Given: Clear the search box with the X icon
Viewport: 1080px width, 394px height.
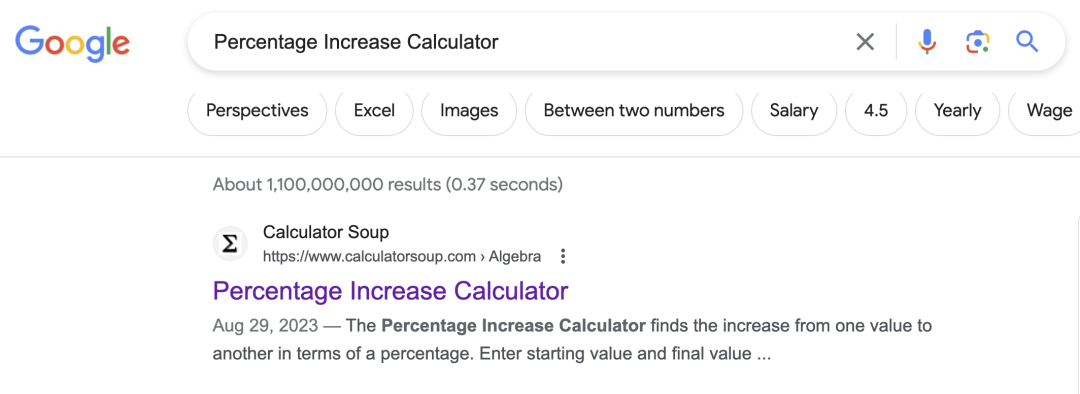Looking at the screenshot, I should [x=865, y=42].
